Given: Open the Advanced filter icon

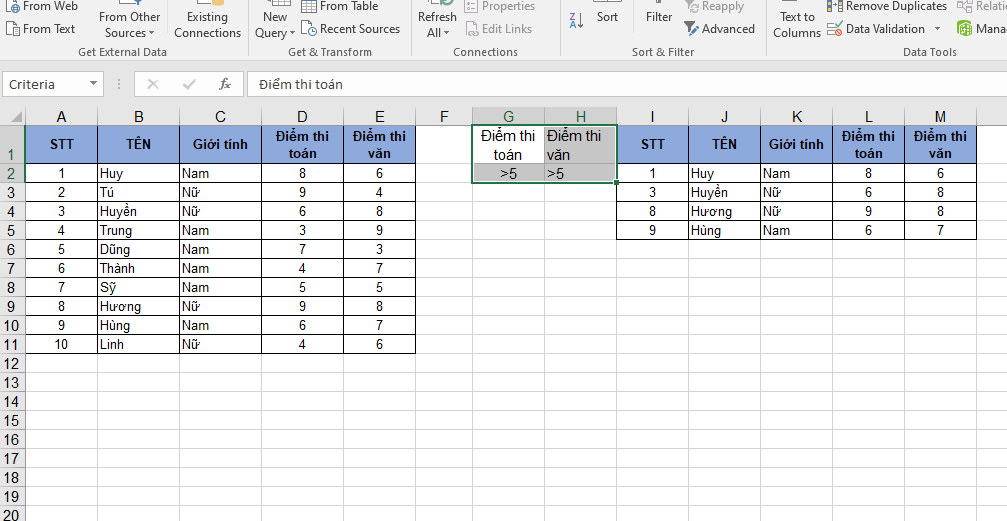Looking at the screenshot, I should click(x=692, y=29).
